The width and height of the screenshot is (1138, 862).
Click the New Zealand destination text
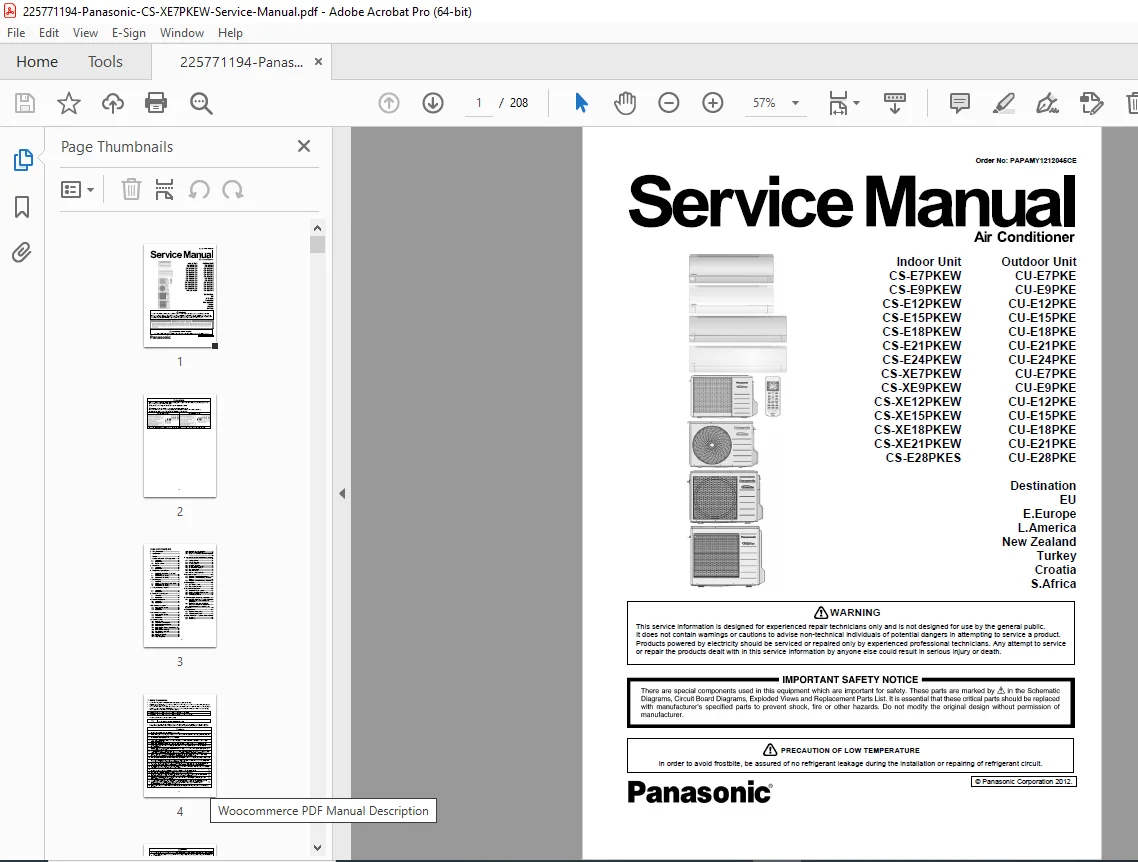(1039, 542)
